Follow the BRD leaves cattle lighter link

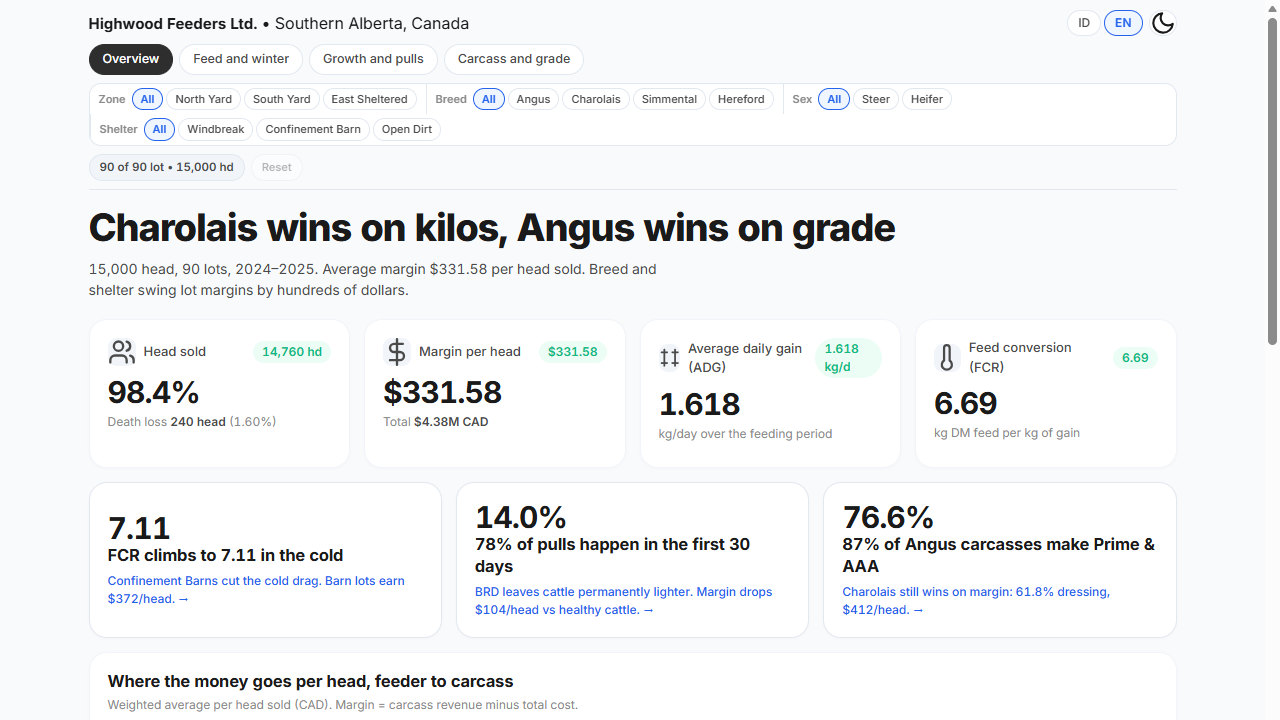click(x=623, y=601)
